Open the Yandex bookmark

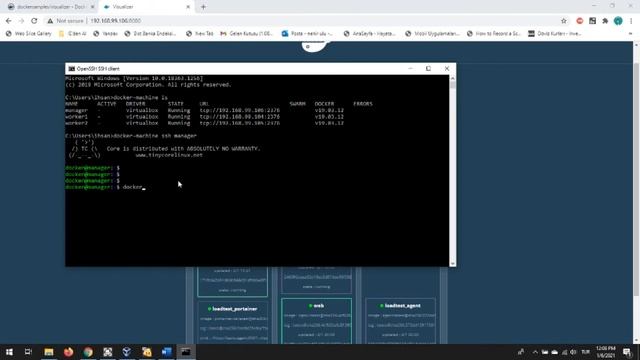[x=105, y=34]
